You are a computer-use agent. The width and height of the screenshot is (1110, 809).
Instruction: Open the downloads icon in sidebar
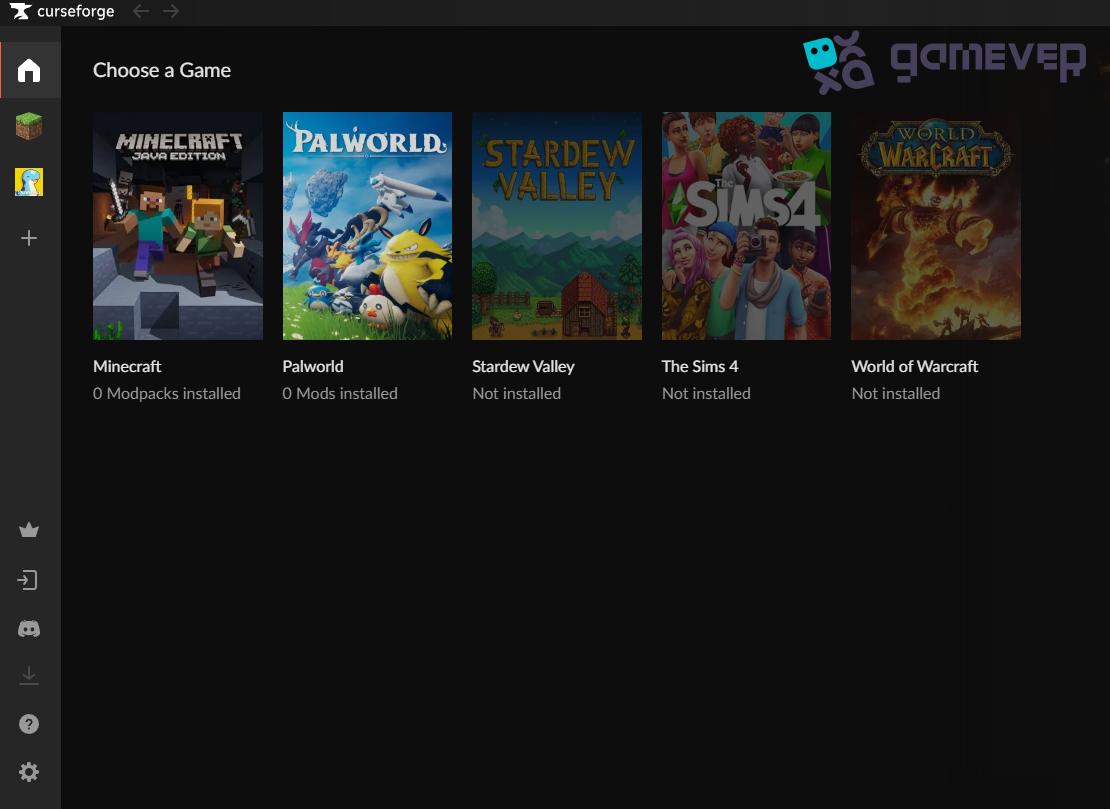(x=28, y=674)
